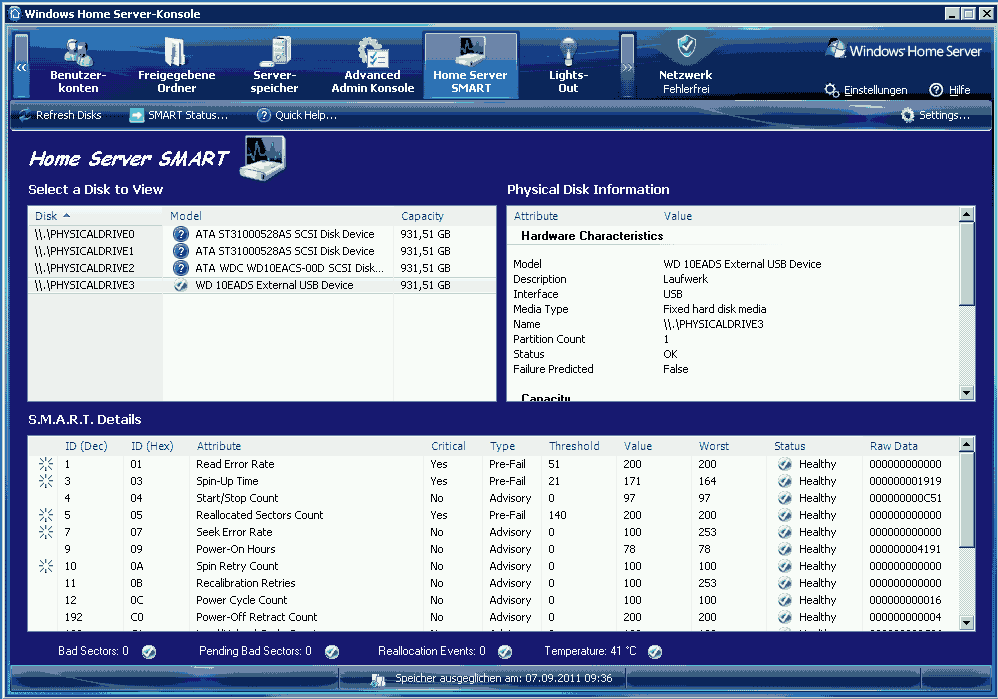Select the PHYSICALDRIVE0 disk row
Screen dimensions: 998x699
[x=84, y=234]
